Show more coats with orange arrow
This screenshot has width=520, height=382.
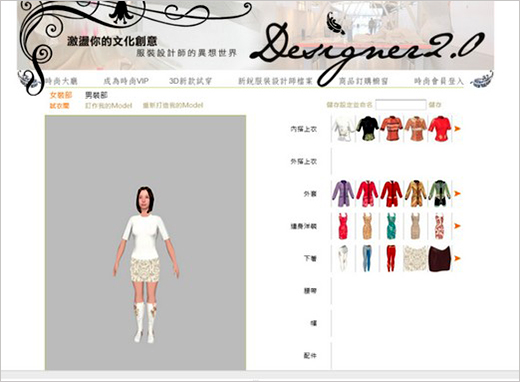(x=457, y=193)
